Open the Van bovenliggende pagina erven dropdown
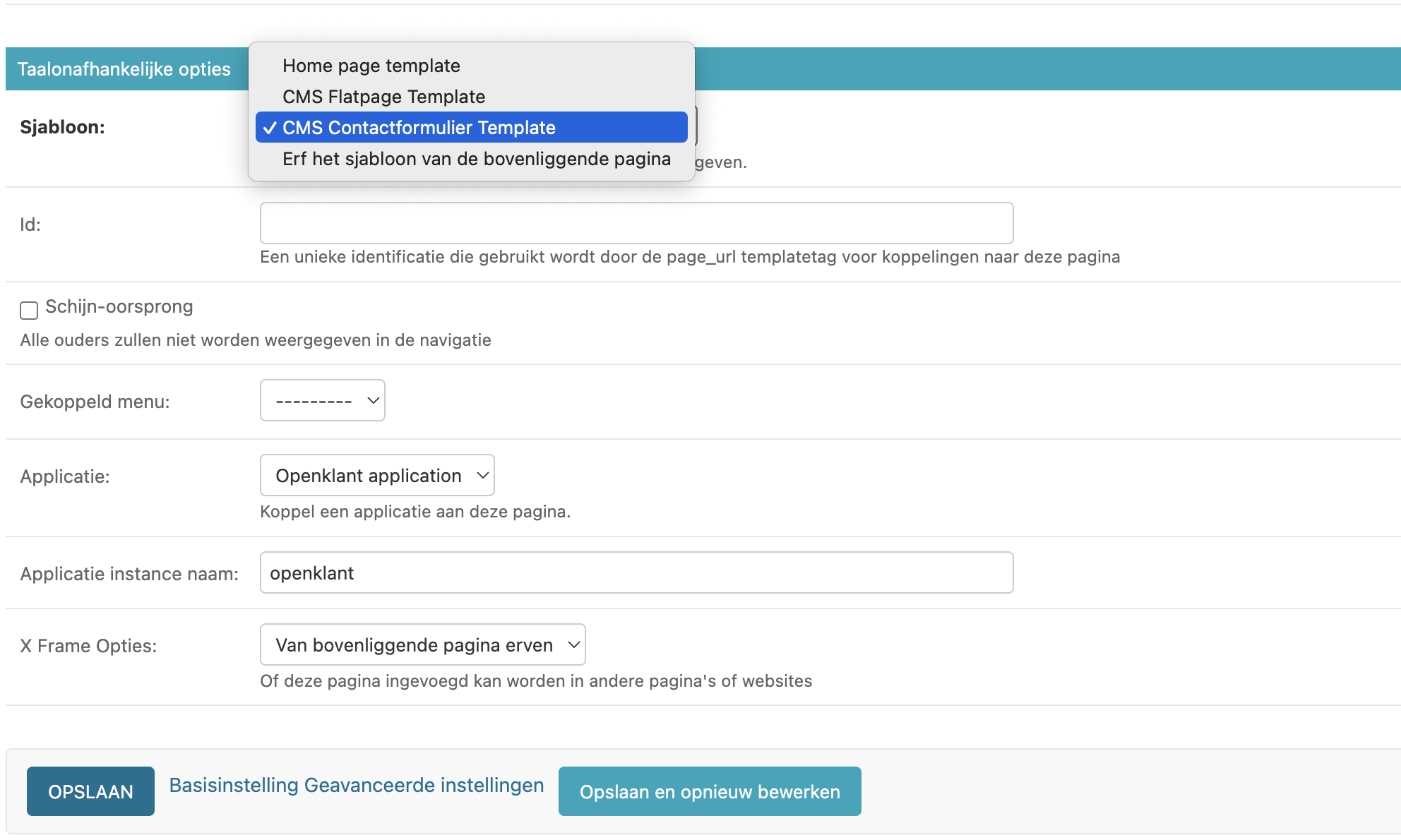Image resolution: width=1401 pixels, height=840 pixels. (422, 644)
